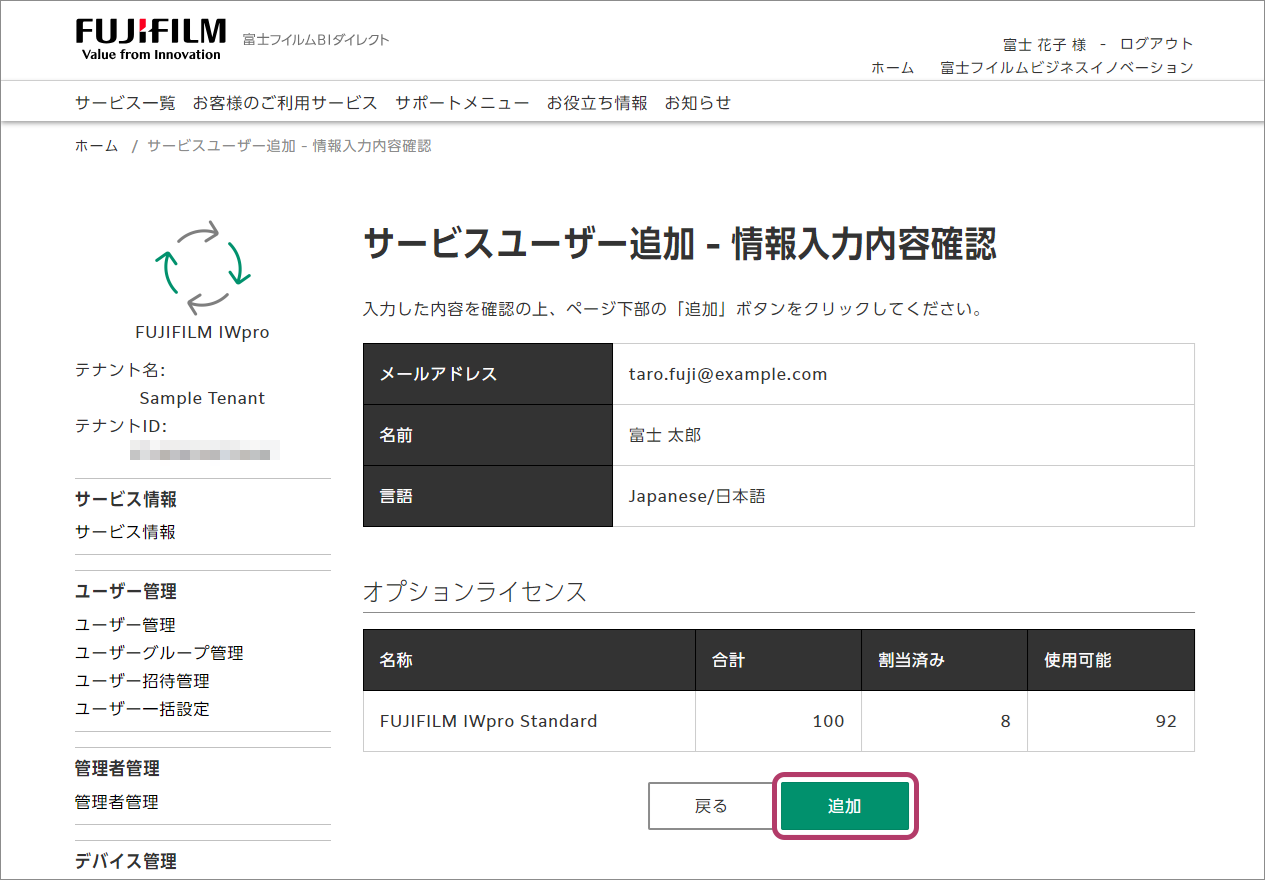Image resolution: width=1265 pixels, height=880 pixels.
Task: Click the 割当済み value 8
Action: [1005, 721]
